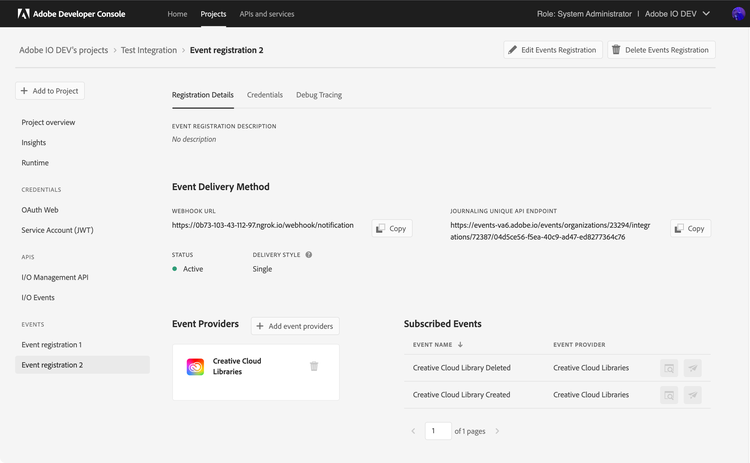Viewport: 750px width, 463px height.
Task: Click the Creative Cloud Libraries app icon
Action: tap(195, 366)
